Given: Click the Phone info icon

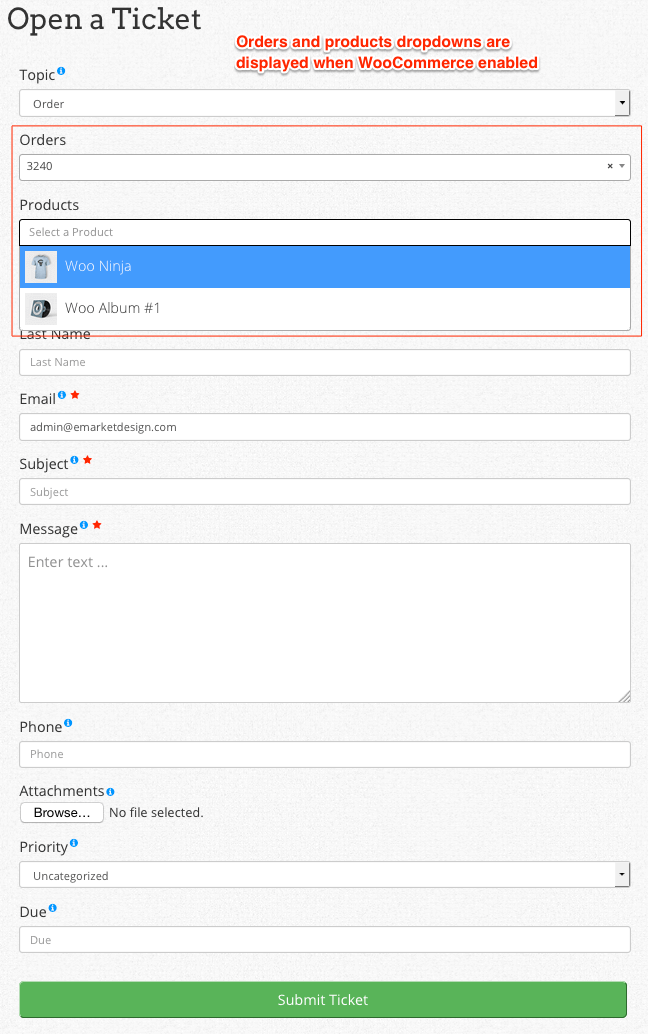Looking at the screenshot, I should point(68,723).
